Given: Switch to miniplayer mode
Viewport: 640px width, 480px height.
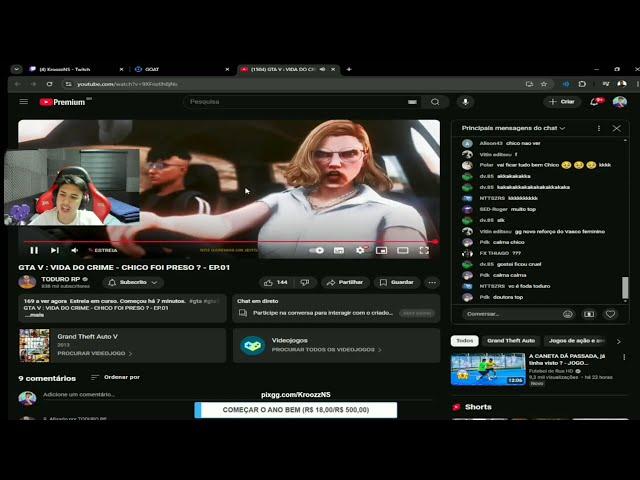Looking at the screenshot, I should pyautogui.click(x=381, y=250).
